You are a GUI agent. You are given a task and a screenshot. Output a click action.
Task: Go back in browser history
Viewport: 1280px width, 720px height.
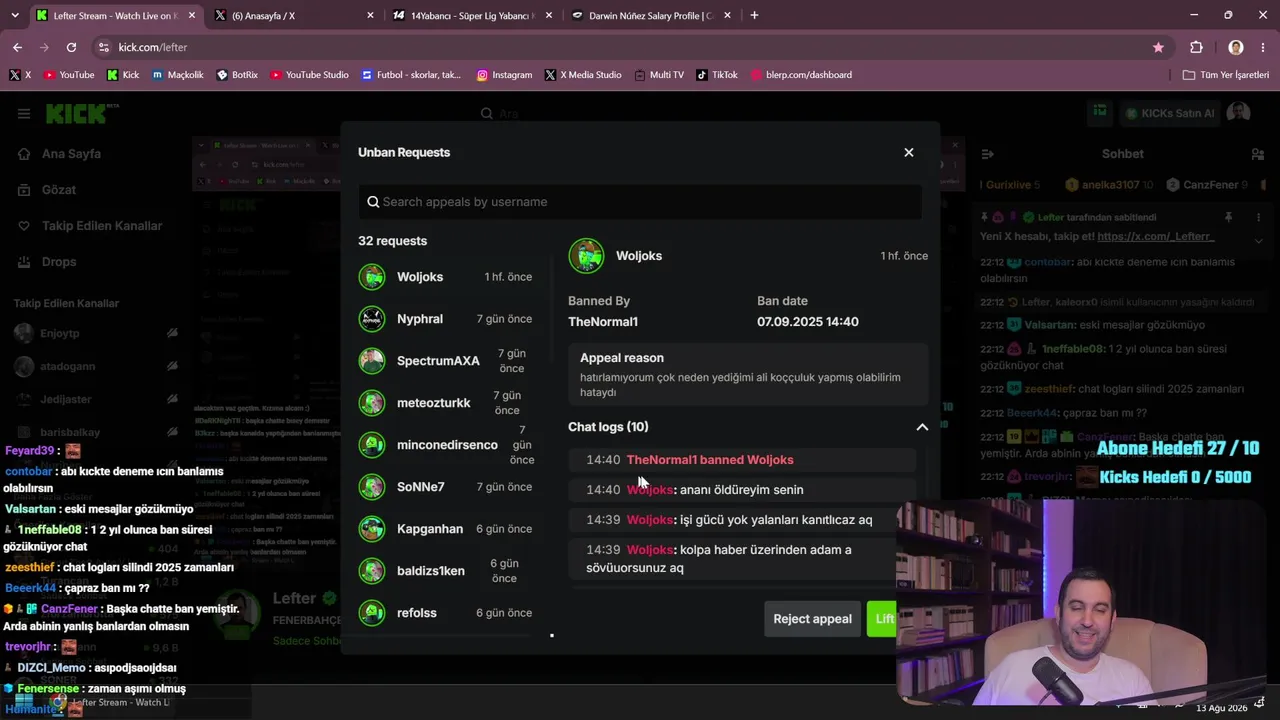coord(17,47)
